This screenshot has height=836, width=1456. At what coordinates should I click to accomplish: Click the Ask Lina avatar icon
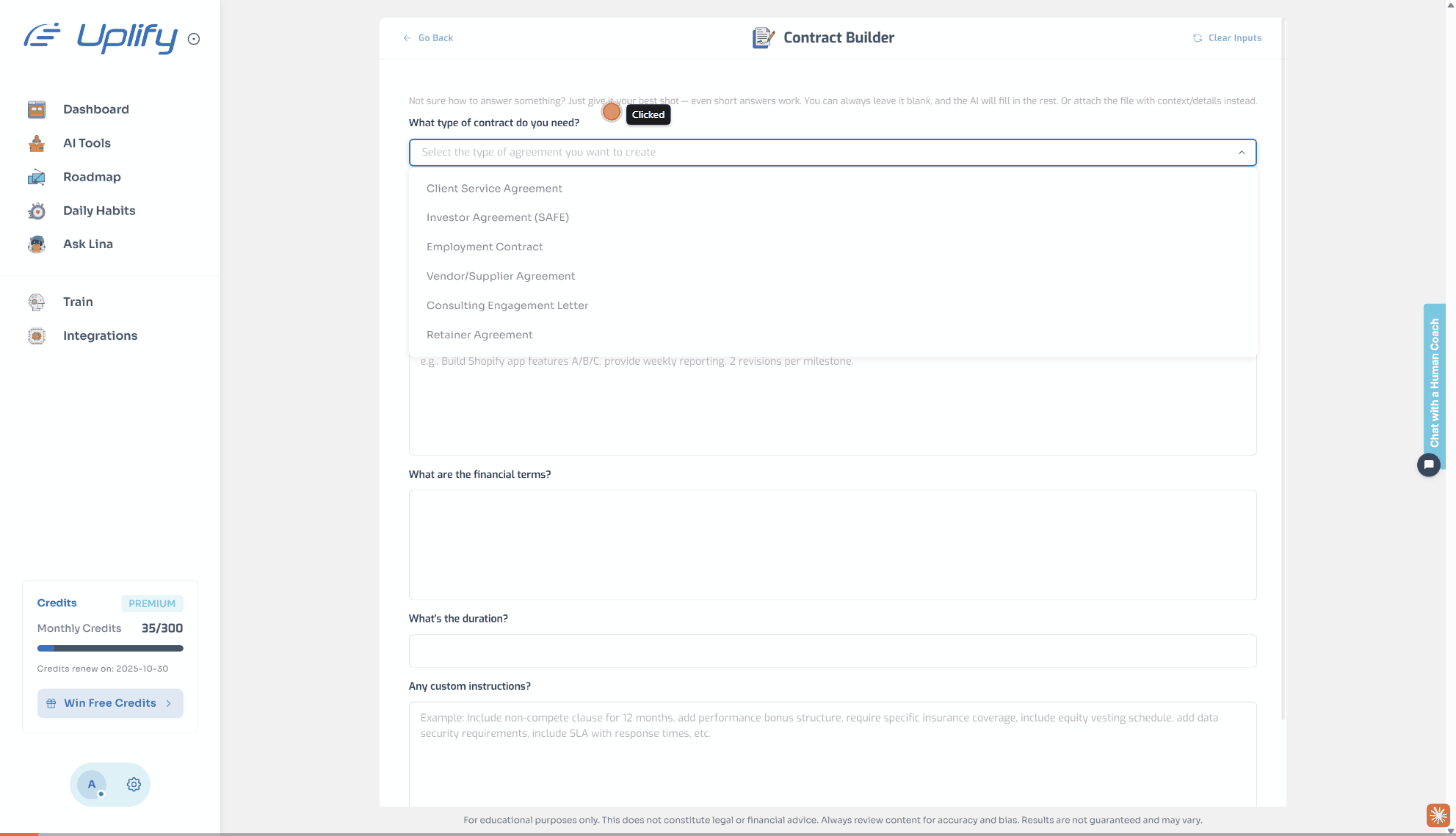tap(37, 244)
